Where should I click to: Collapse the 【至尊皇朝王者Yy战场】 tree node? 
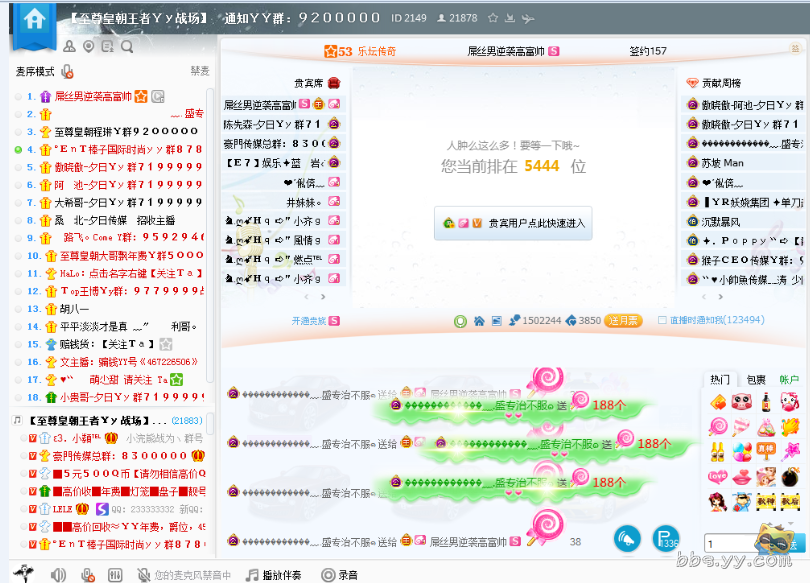point(17,420)
